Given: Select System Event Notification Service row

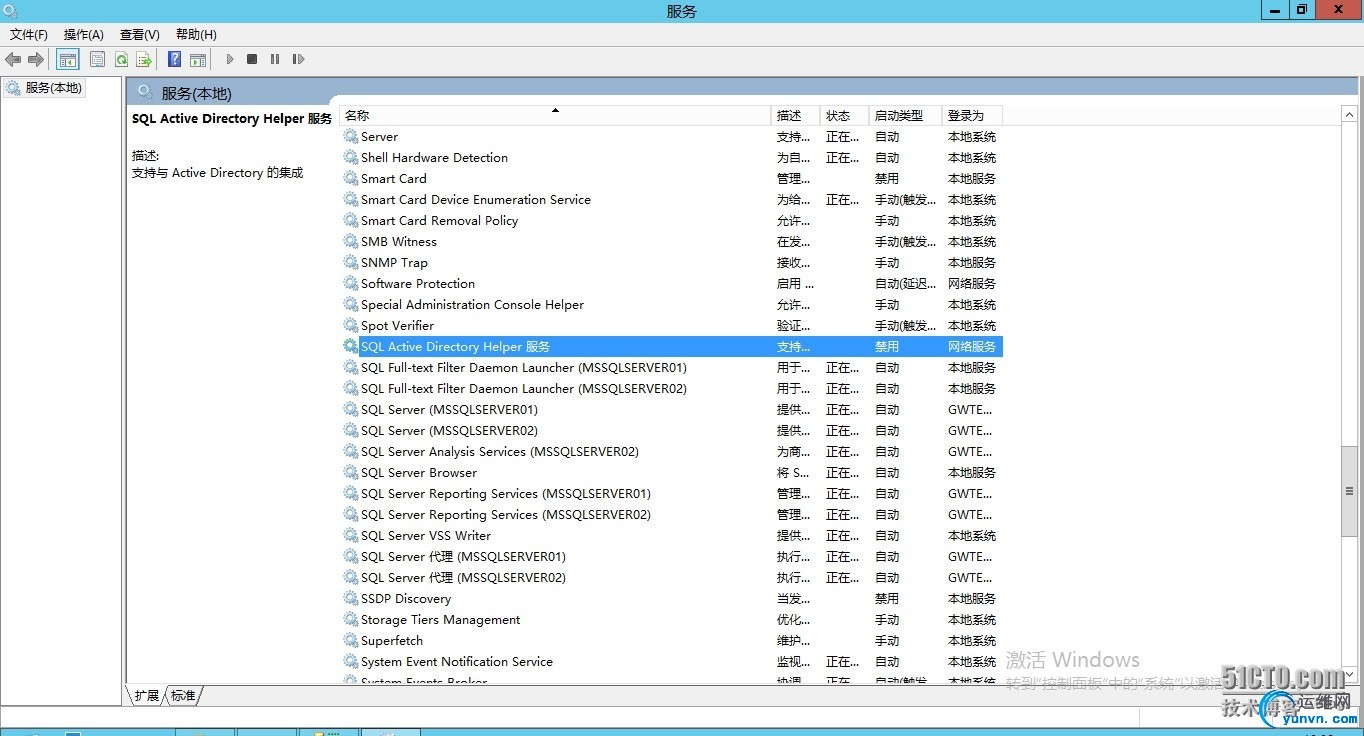Looking at the screenshot, I should pos(671,662).
